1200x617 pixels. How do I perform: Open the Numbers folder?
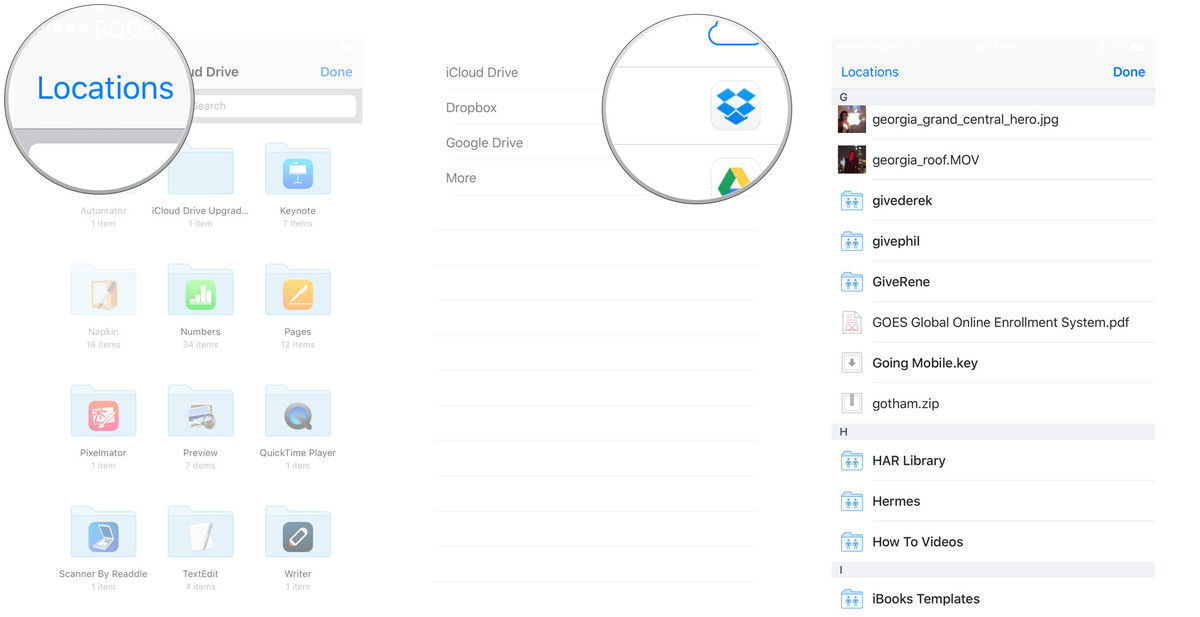pyautogui.click(x=201, y=291)
